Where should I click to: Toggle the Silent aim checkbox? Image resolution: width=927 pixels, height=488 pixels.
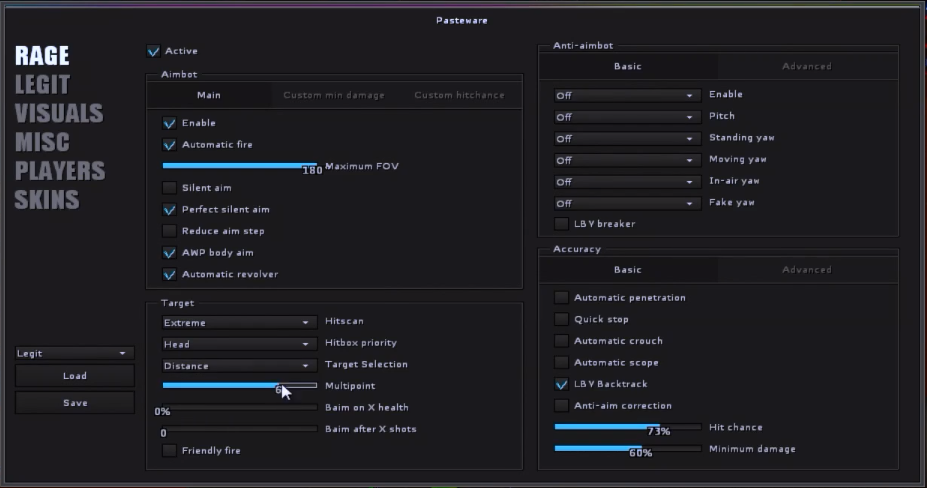(x=170, y=188)
